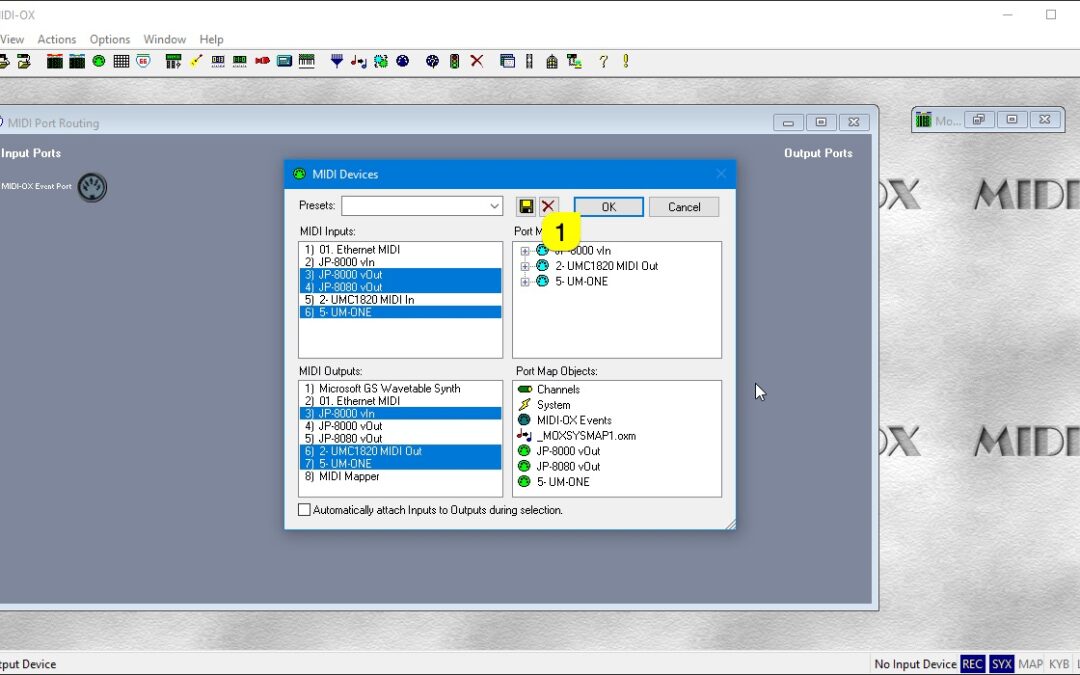1080x675 pixels.
Task: Expand the 2- UMC1820 MIDI Out node
Action: point(525,266)
